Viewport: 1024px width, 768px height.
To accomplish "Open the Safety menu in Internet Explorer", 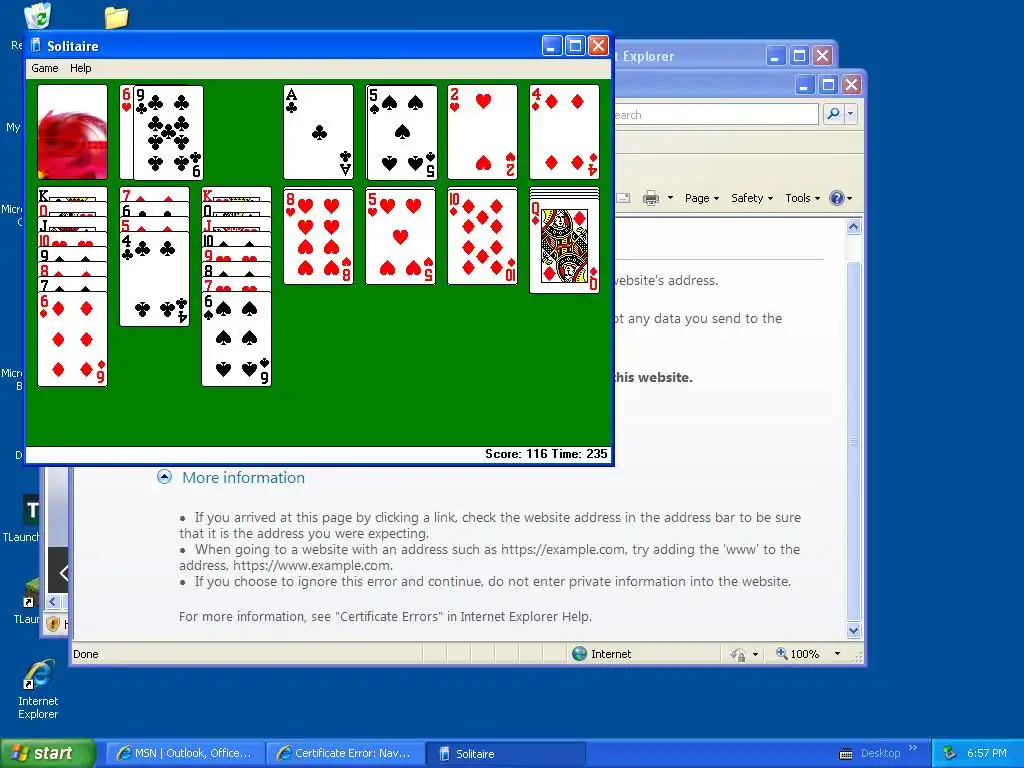I will tap(752, 198).
